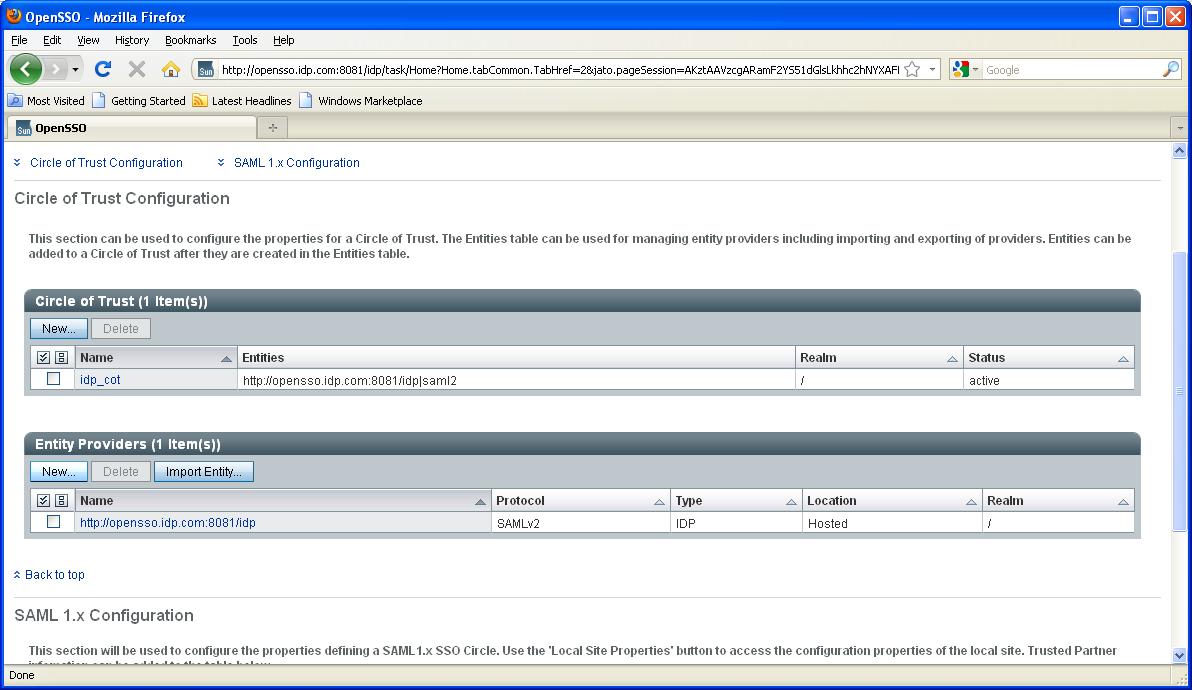Screen dimensions: 1192x690
Task: Open the View menu
Action: 88,40
